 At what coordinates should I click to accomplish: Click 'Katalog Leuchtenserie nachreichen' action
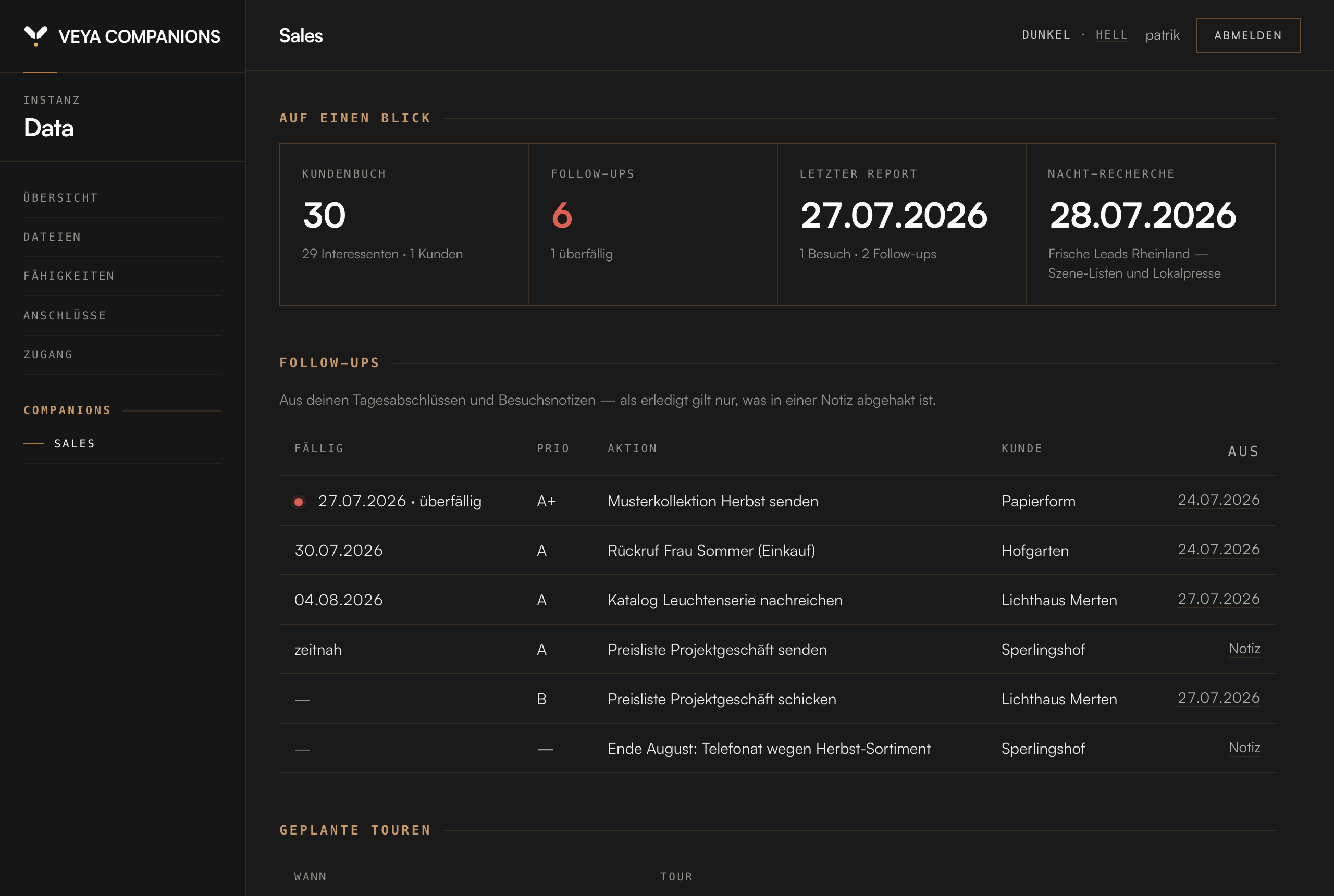(725, 600)
